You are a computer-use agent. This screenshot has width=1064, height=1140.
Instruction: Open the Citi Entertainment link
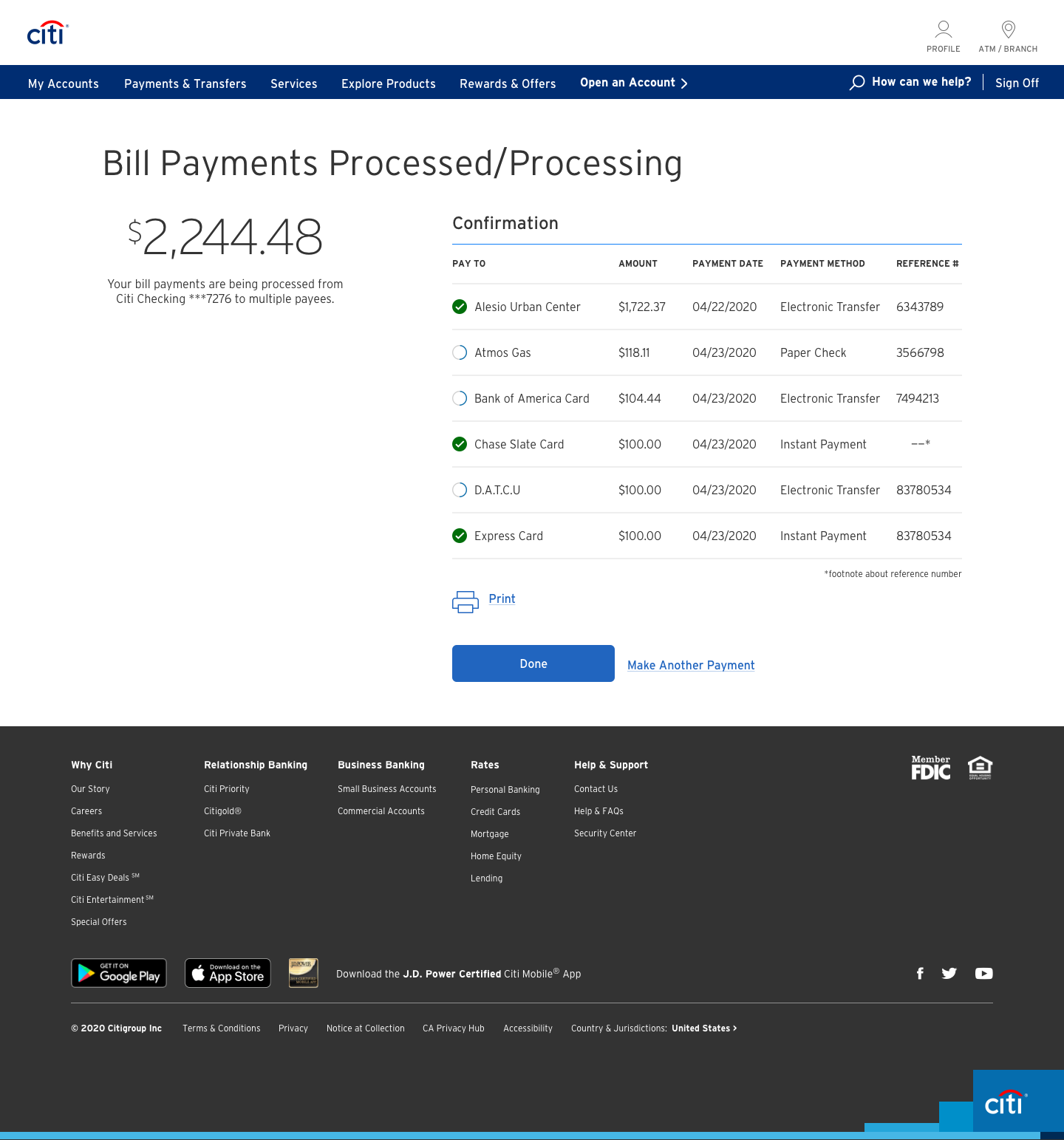point(112,899)
